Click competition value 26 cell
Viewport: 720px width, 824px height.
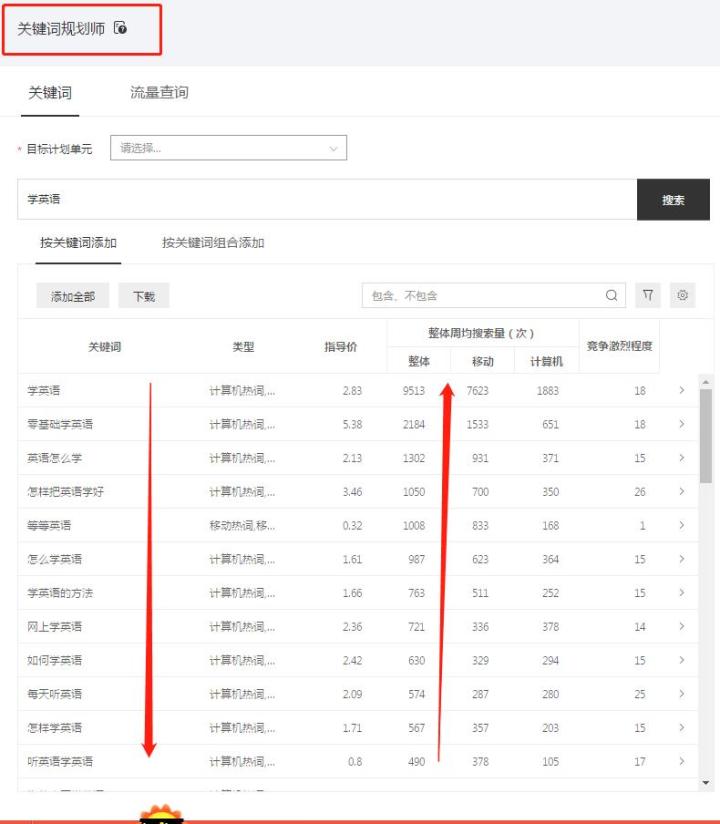(640, 491)
